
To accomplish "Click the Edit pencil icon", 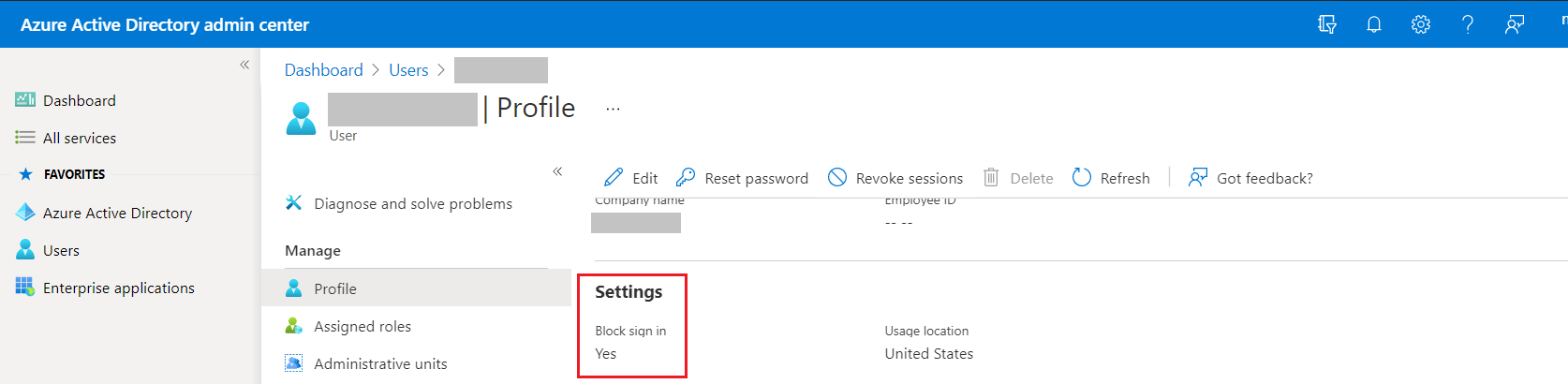I will click(614, 178).
